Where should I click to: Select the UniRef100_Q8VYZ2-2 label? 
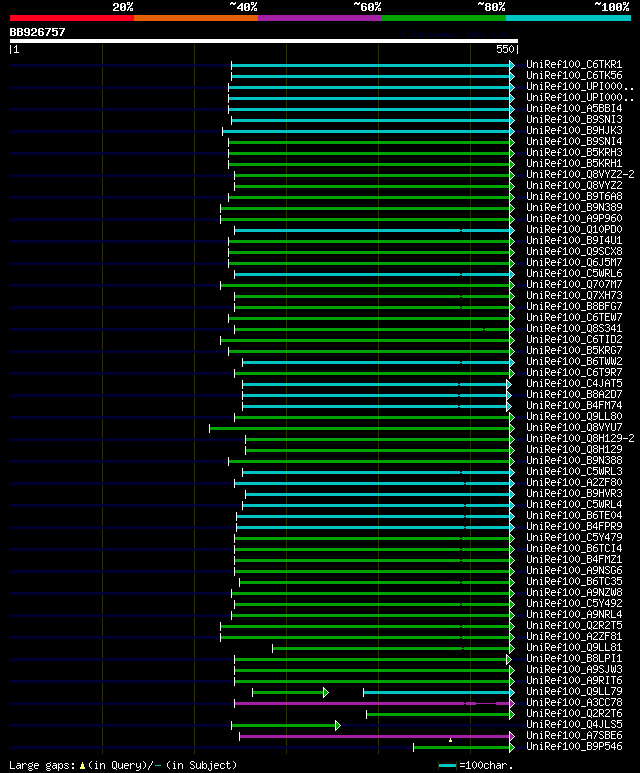[x=580, y=175]
